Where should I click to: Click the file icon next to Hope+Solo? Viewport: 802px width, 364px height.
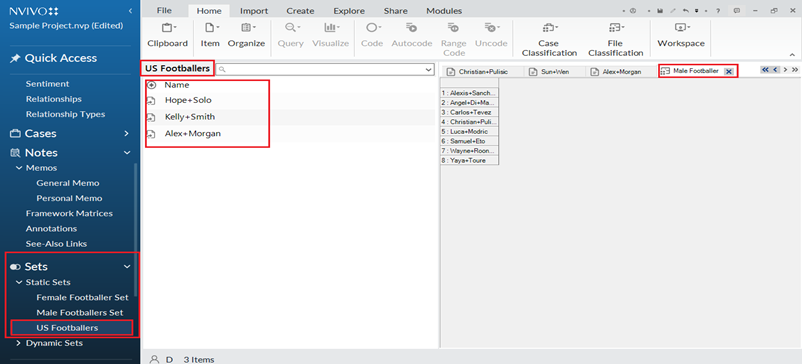click(x=151, y=101)
